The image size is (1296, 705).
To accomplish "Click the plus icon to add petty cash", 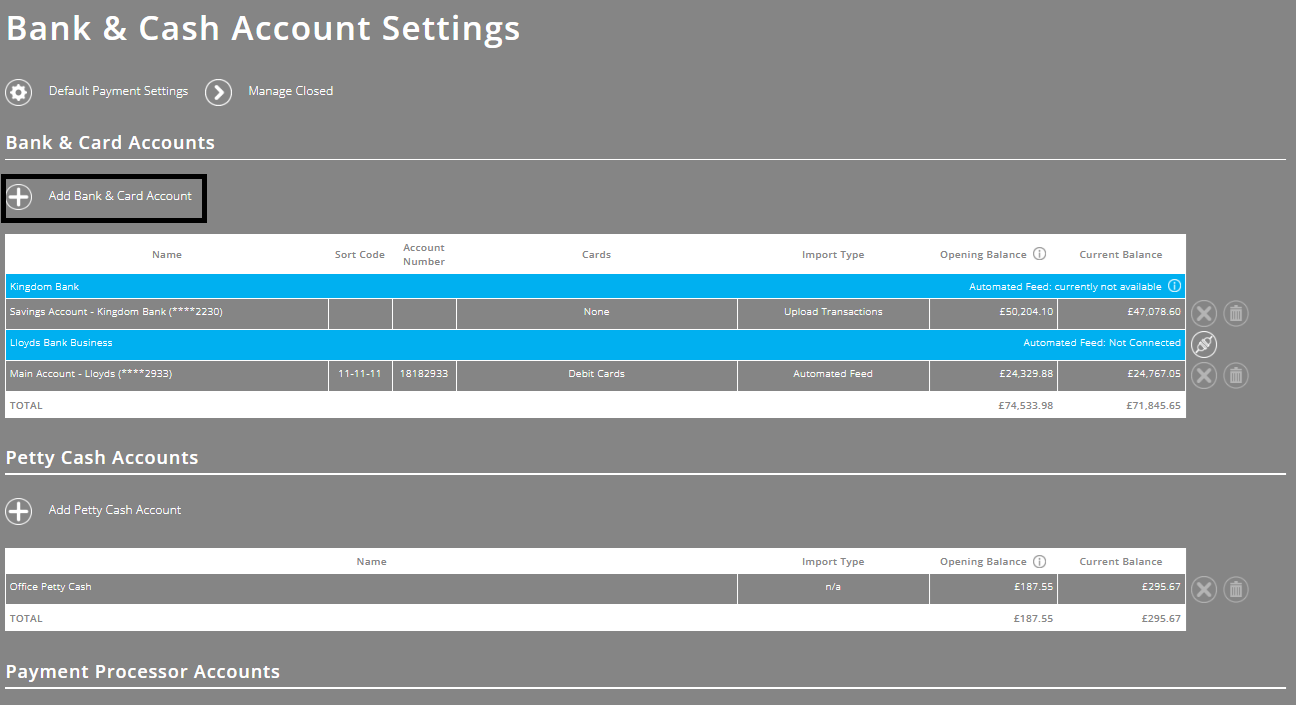I will (x=18, y=511).
